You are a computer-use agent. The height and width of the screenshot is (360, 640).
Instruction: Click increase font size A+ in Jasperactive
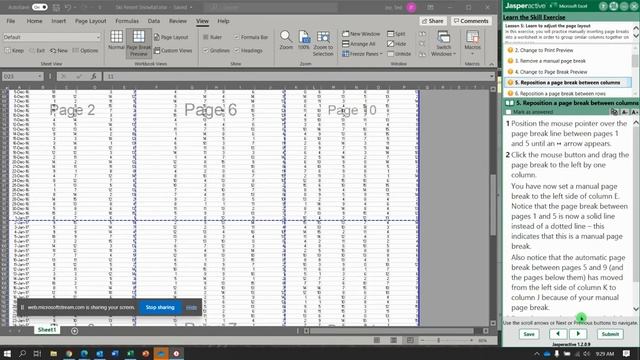[x=634, y=112]
